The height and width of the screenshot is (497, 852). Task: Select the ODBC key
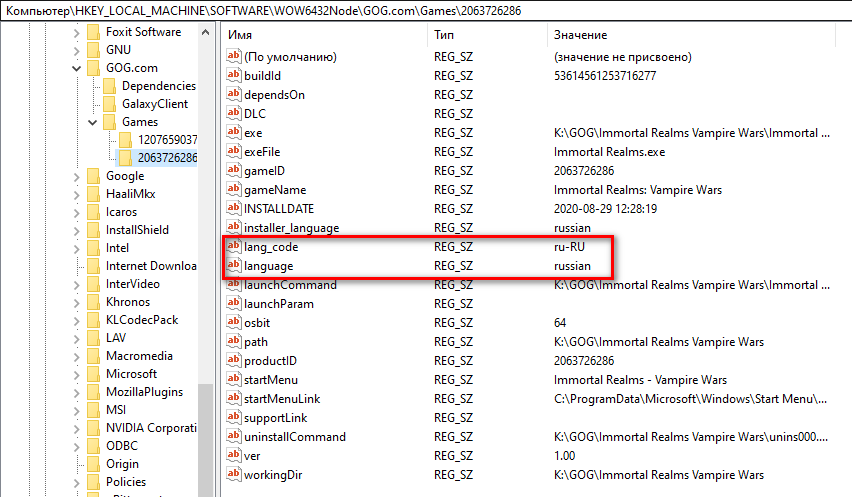[122, 445]
